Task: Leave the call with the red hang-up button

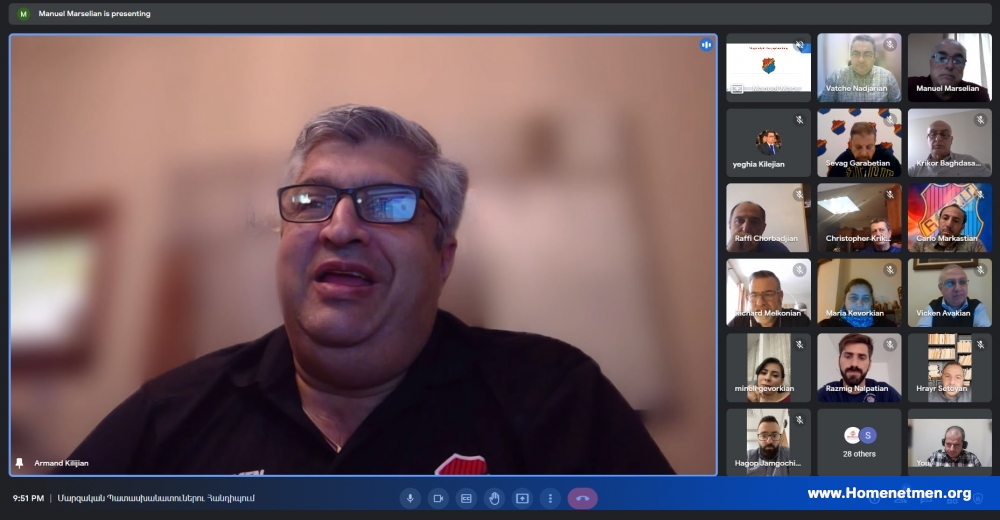Action: click(582, 498)
